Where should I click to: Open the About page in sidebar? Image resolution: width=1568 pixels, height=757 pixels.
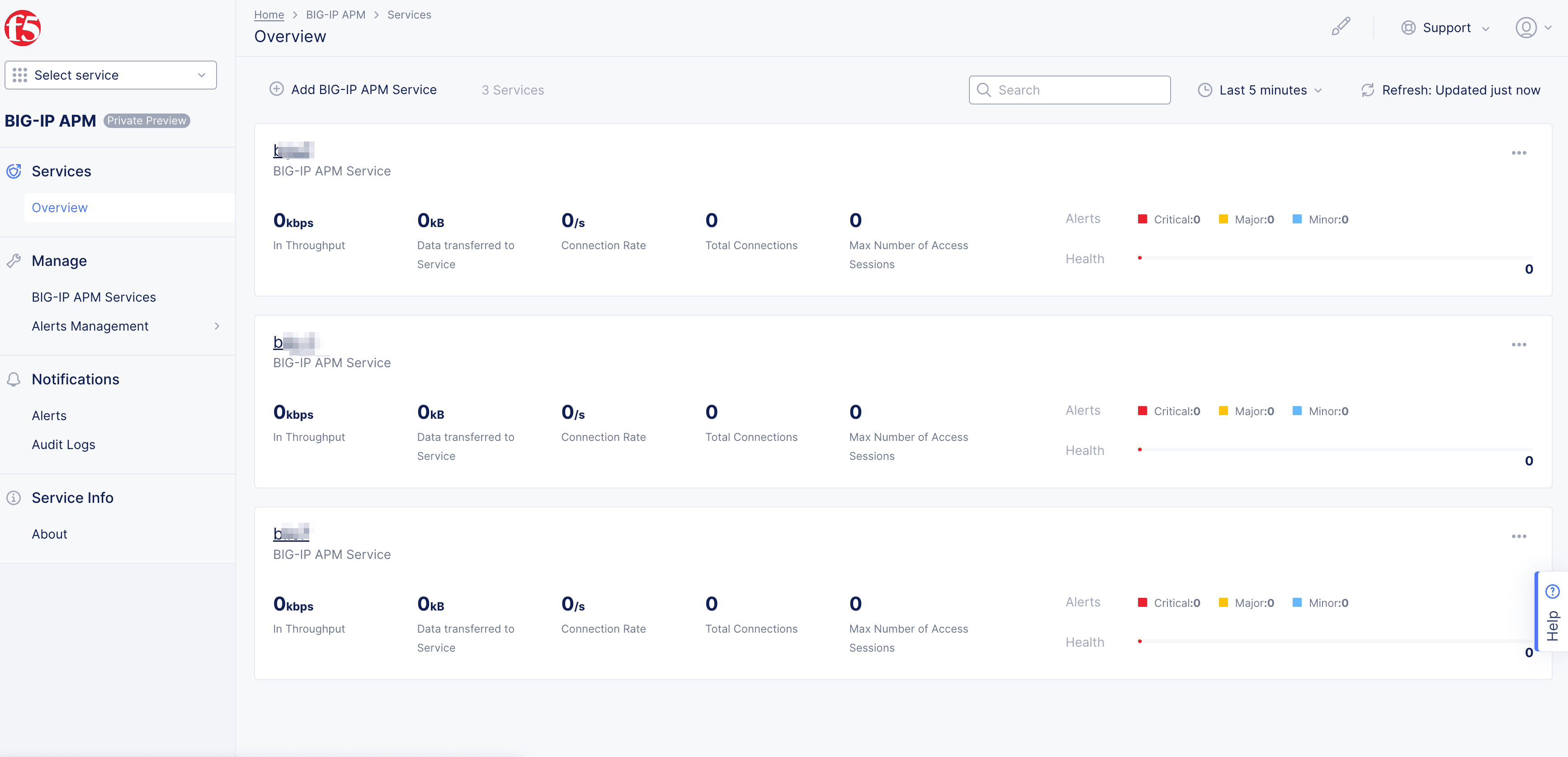[x=49, y=534]
